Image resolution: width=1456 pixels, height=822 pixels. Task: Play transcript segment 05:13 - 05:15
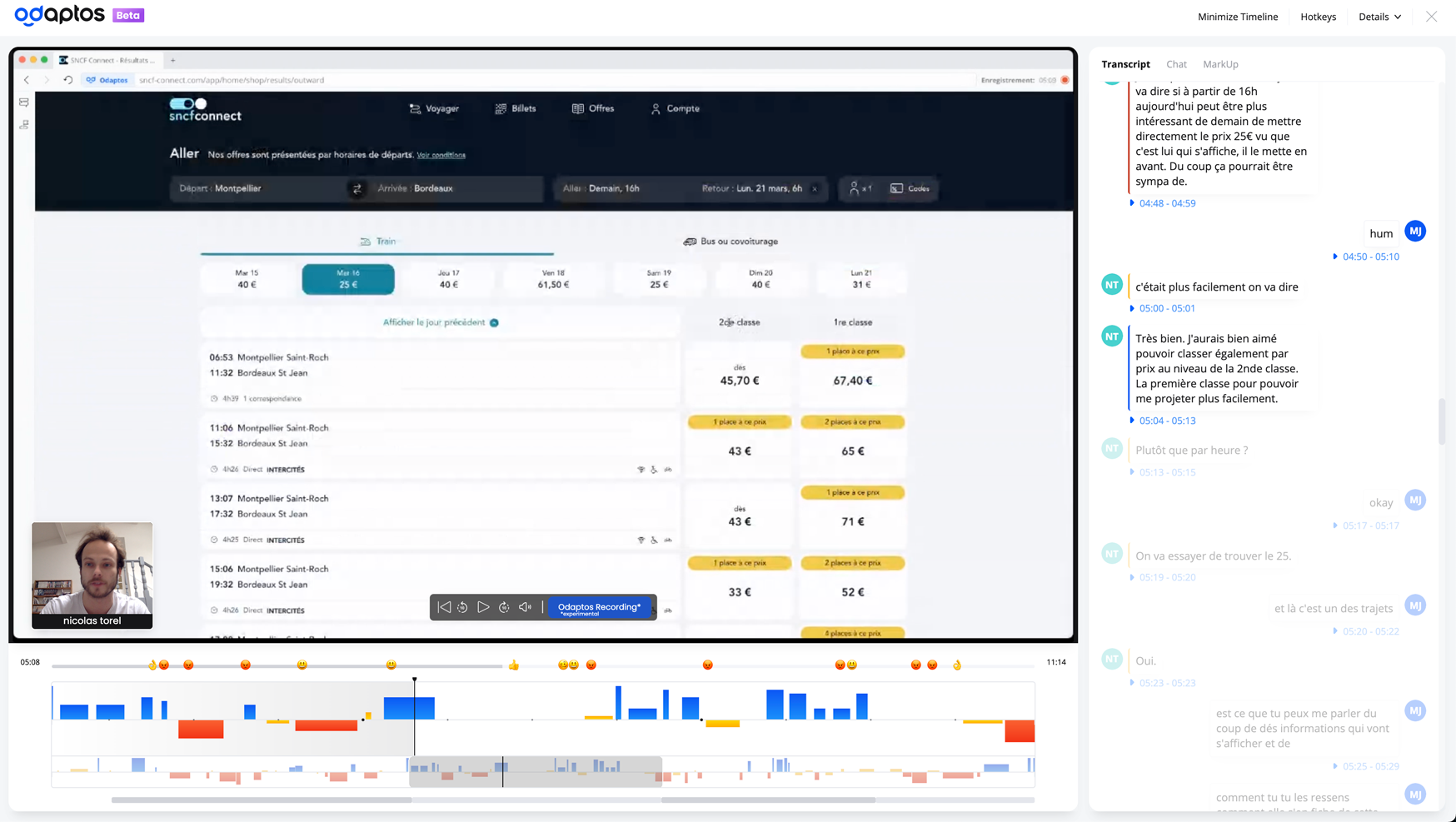[x=1163, y=472]
